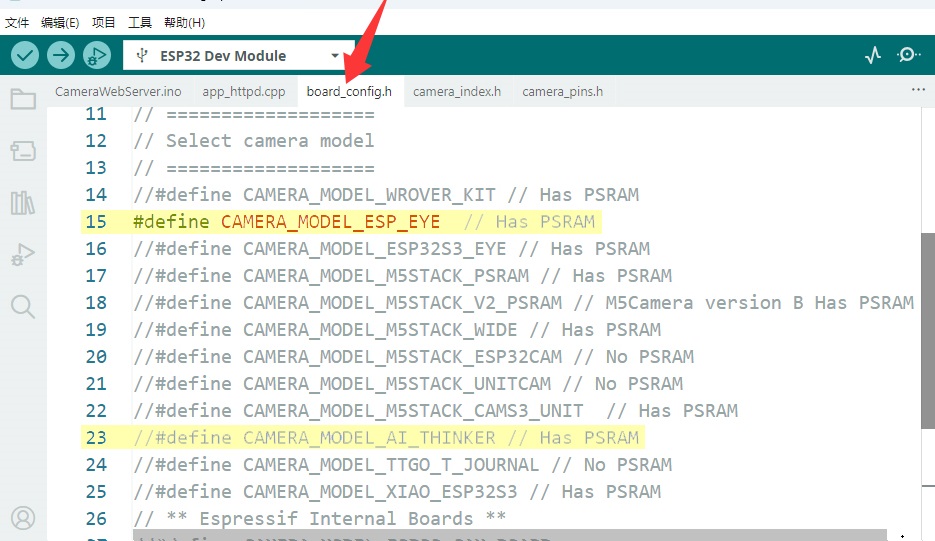The width and height of the screenshot is (935, 541).
Task: Click the CAMERA_MODEL_WROVER_KIT line
Action: 386,195
